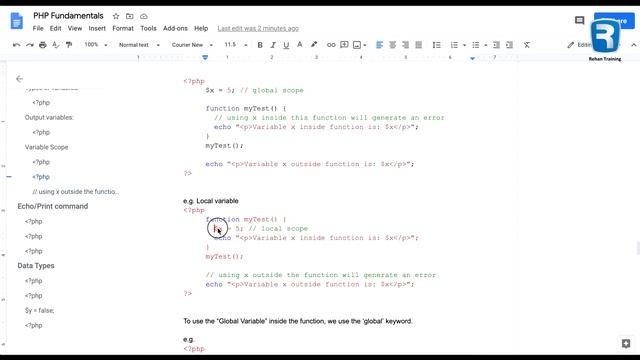The image size is (640, 360).
Task: Collapse the toolbar with the chevron
Action: [x=633, y=45]
